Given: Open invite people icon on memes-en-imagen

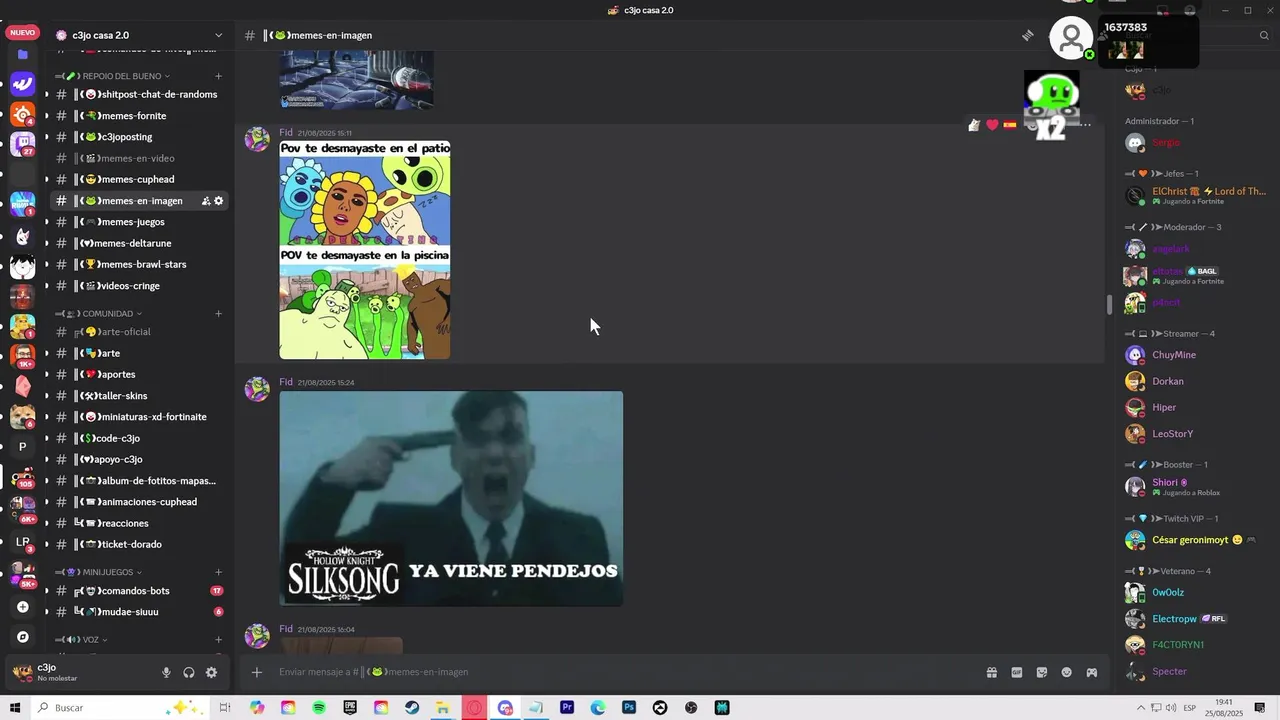Looking at the screenshot, I should (206, 201).
